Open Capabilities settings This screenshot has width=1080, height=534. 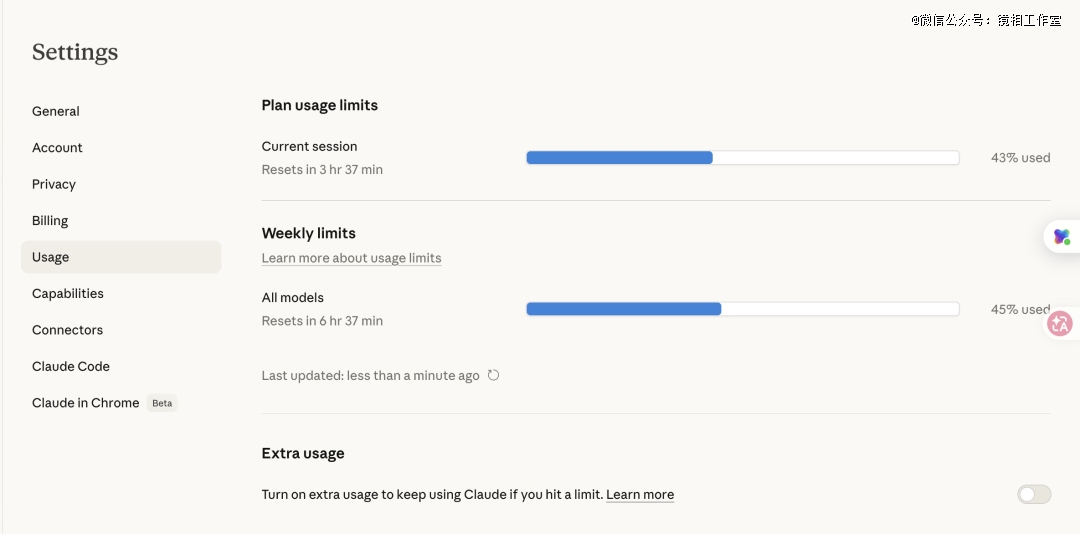[68, 294]
